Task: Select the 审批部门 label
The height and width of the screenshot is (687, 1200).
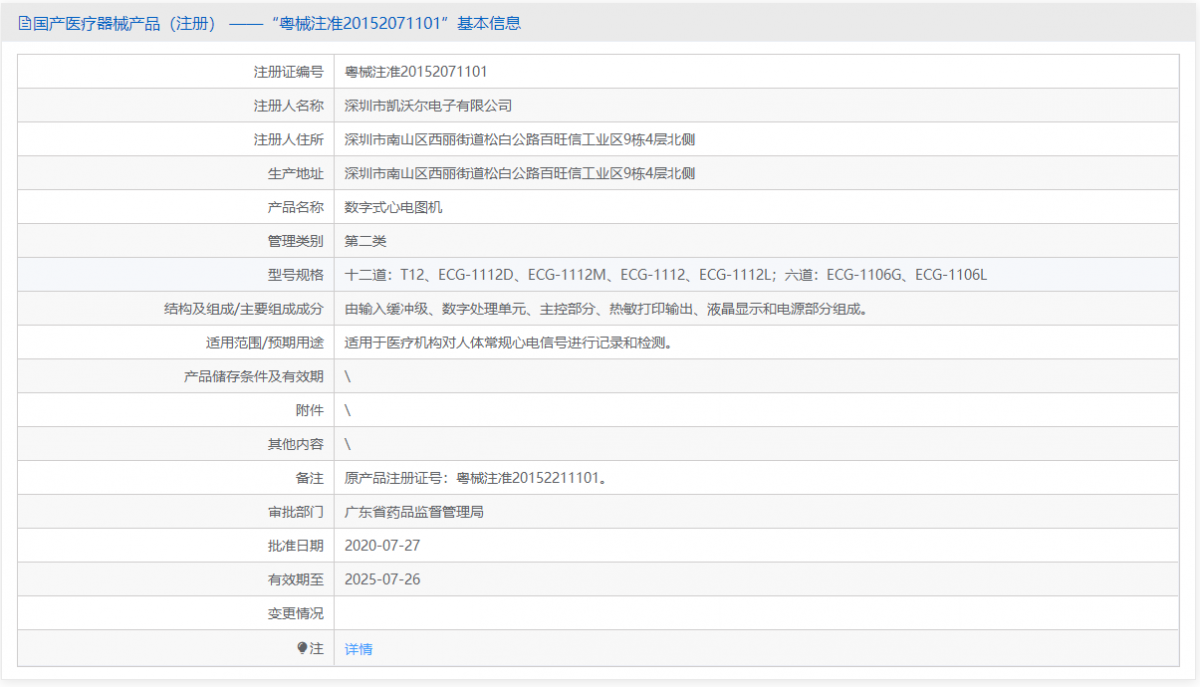Action: [296, 512]
